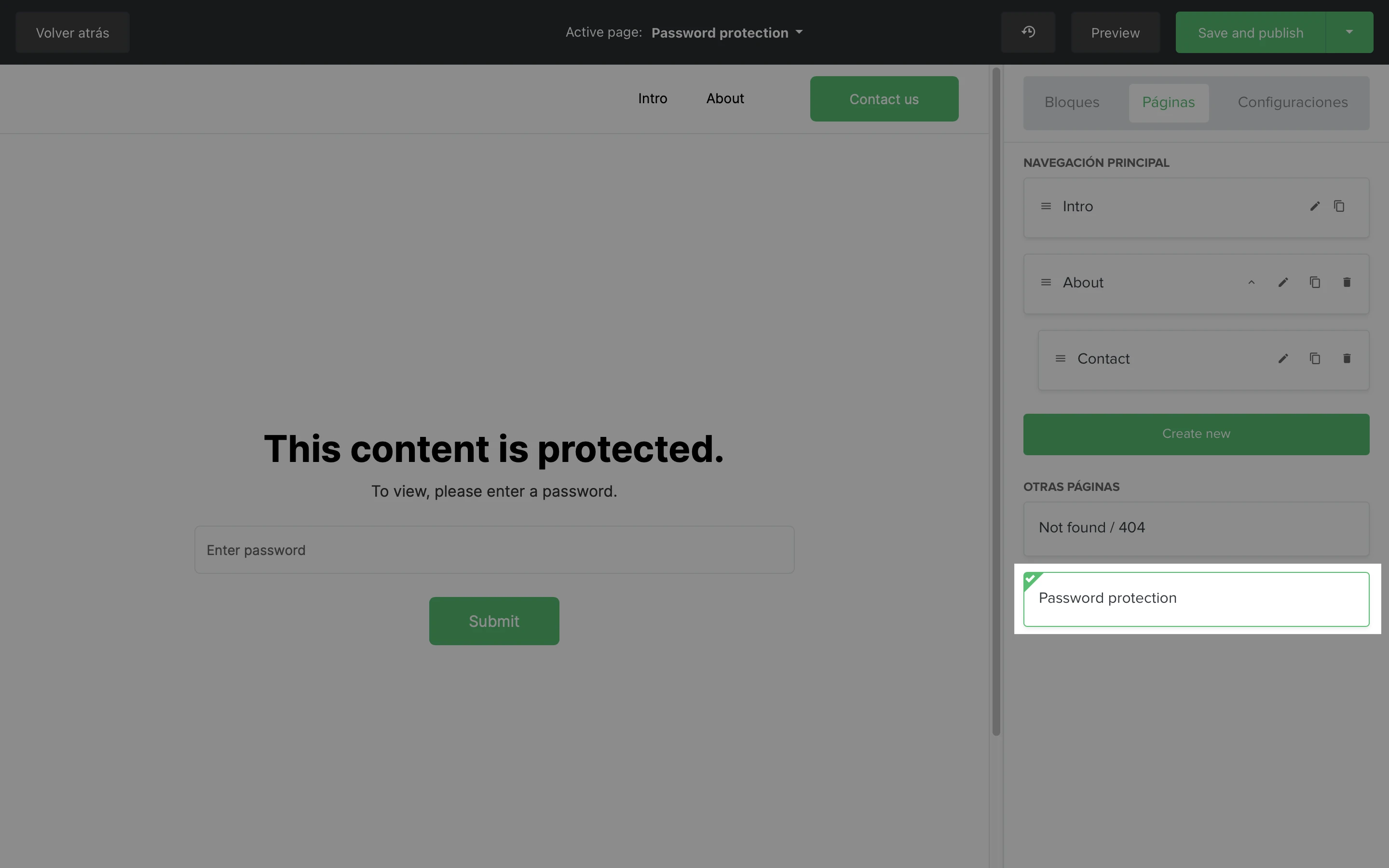Select the Contact page row
Screen dimensions: 1389x868
click(x=1204, y=360)
